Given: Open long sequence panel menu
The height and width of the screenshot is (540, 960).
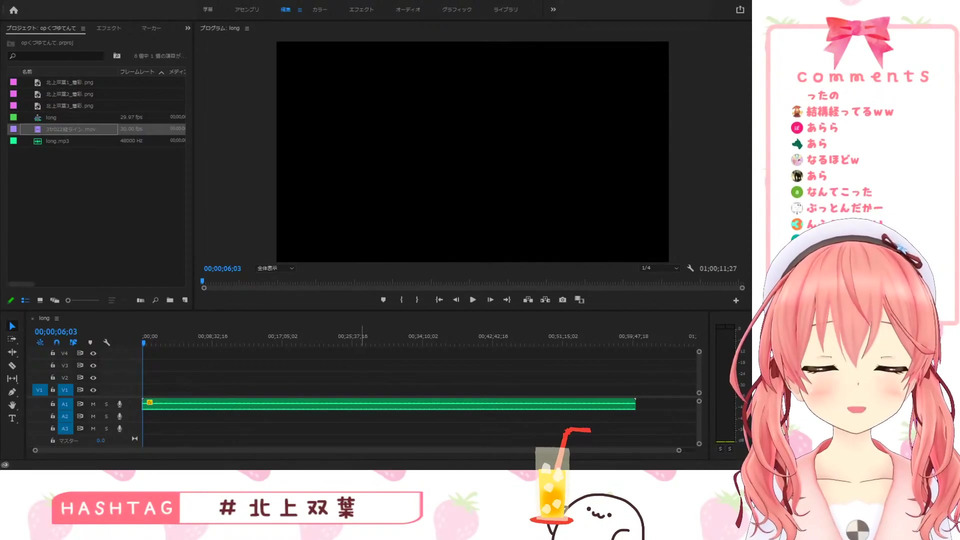Looking at the screenshot, I should [56, 318].
